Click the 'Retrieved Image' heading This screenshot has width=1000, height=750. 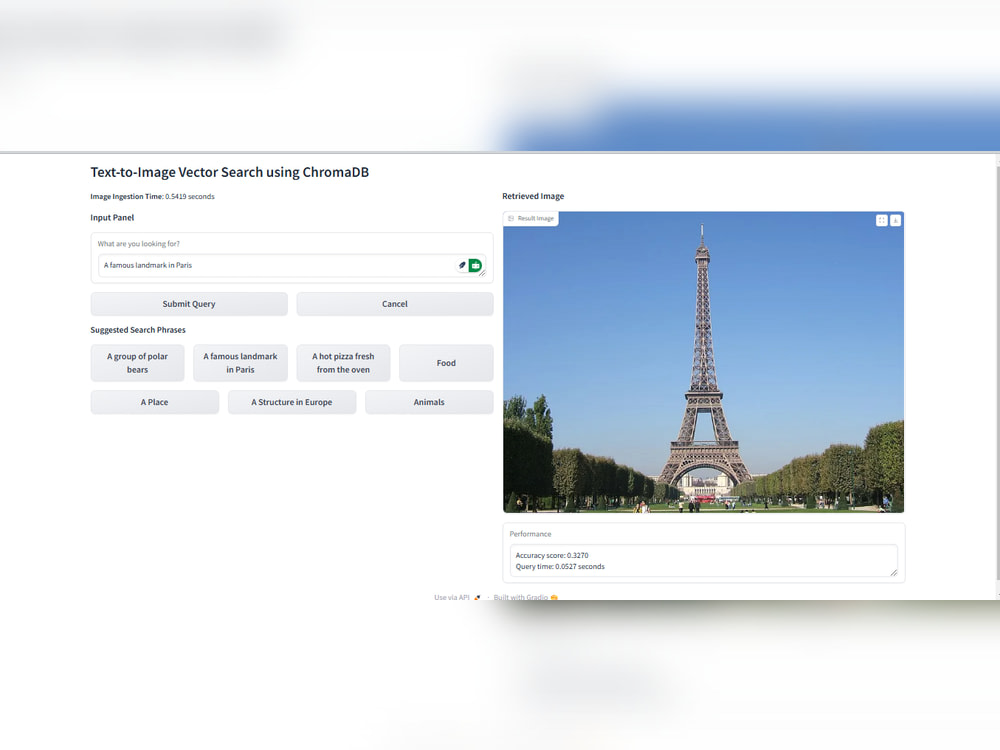tap(533, 196)
